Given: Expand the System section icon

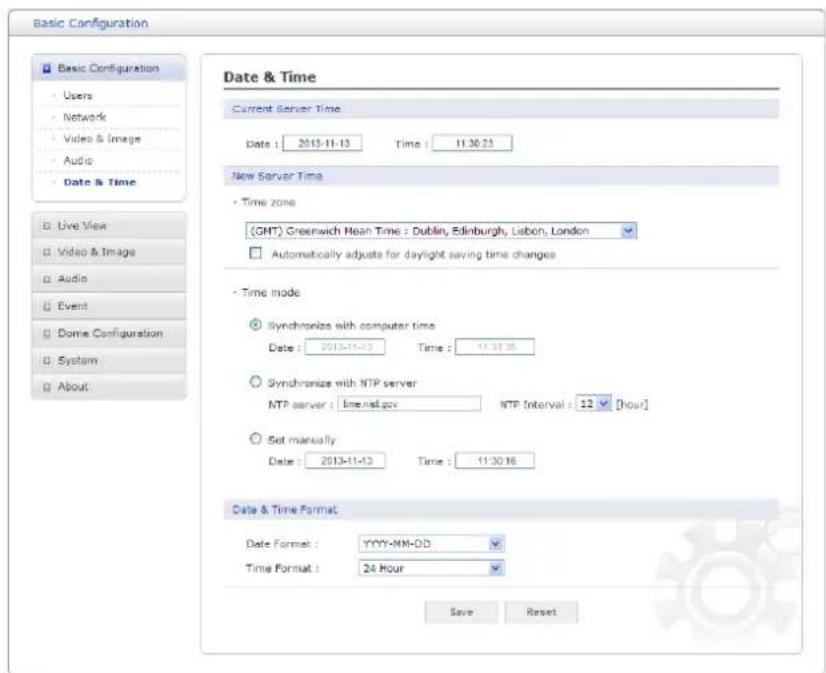Looking at the screenshot, I should (x=46, y=361).
